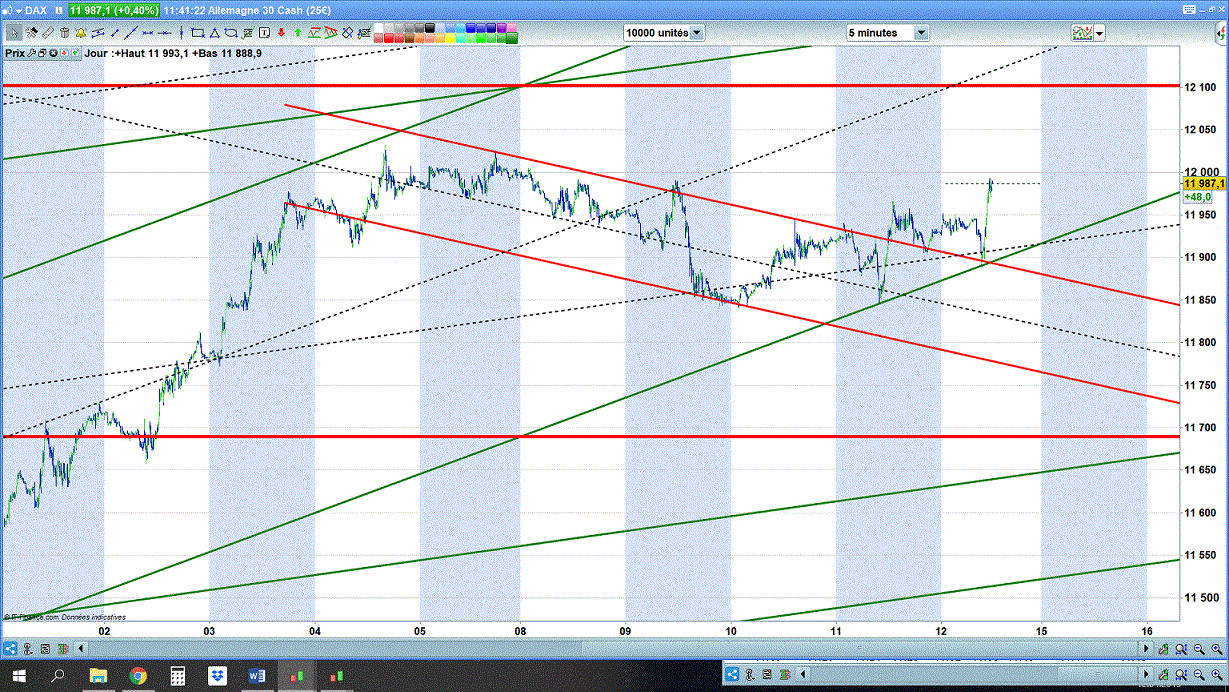Click the scrollbar right arrow
The height and width of the screenshot is (692, 1229).
1146,648
